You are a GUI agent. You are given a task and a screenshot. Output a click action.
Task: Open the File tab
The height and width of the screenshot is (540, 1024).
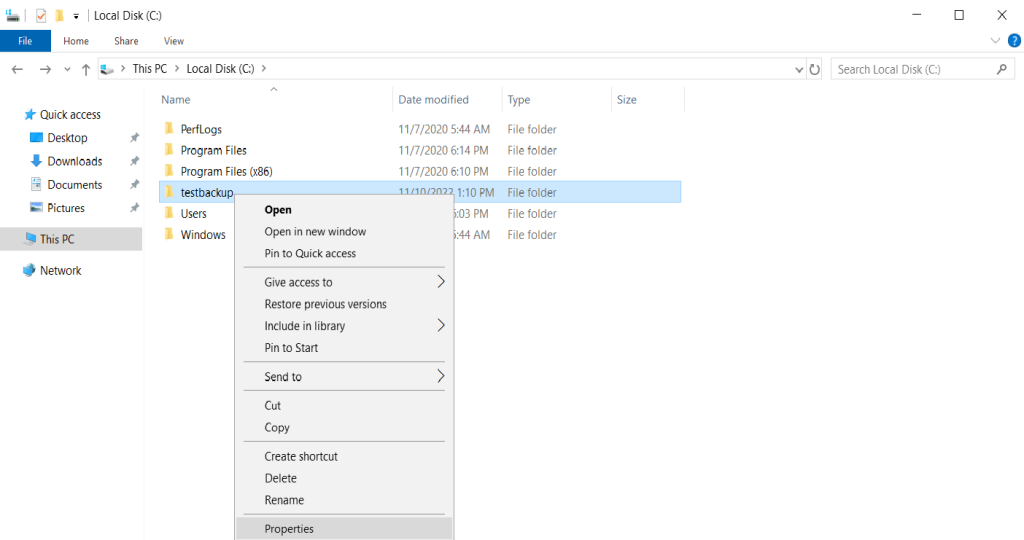pyautogui.click(x=25, y=40)
